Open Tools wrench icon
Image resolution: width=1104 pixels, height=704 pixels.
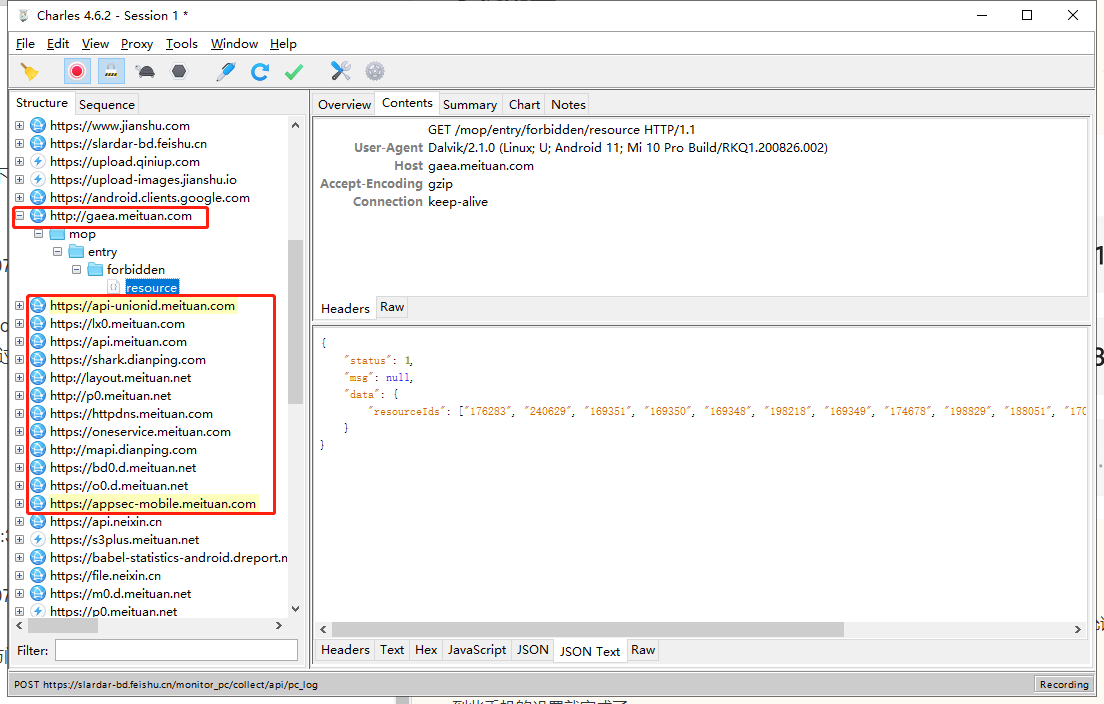tap(341, 71)
